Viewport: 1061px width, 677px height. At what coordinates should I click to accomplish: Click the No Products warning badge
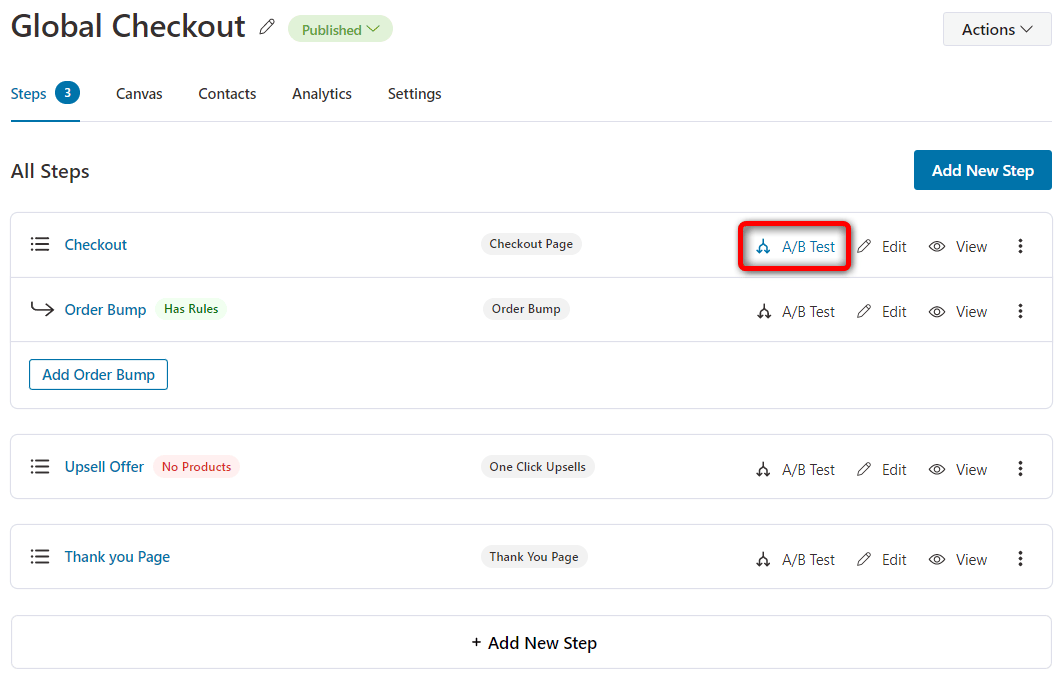[196, 467]
